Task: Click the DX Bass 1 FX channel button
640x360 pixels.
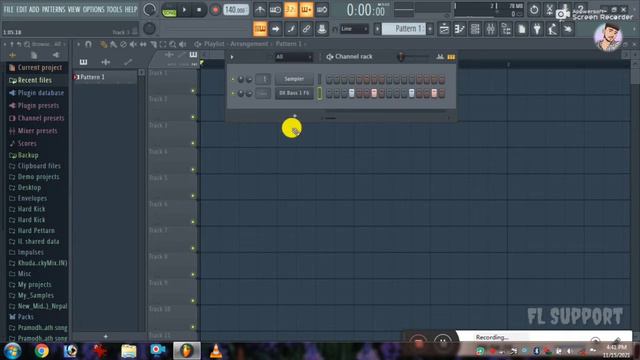Action: pos(294,93)
